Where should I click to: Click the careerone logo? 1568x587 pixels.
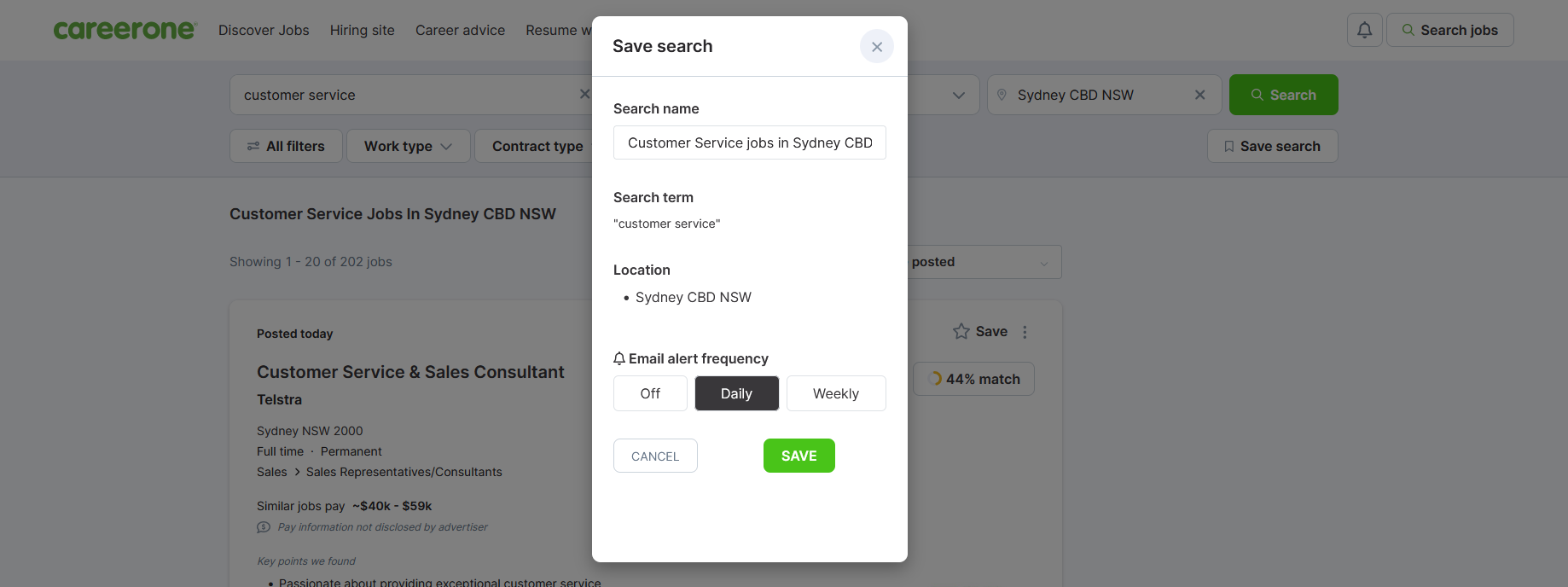coord(125,30)
